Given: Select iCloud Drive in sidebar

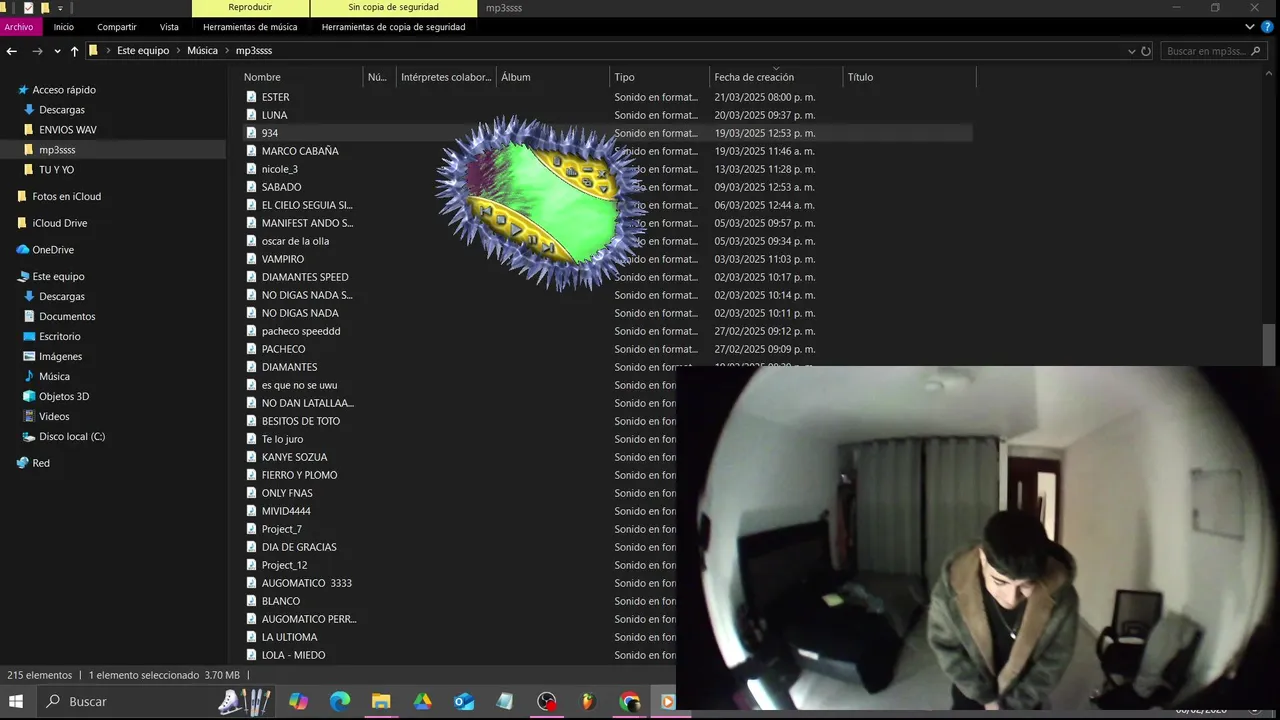Looking at the screenshot, I should pyautogui.click(x=59, y=224).
